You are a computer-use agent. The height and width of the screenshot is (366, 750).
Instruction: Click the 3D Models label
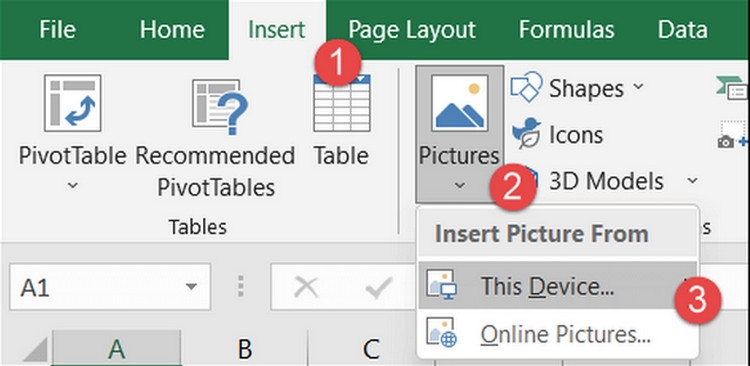606,181
